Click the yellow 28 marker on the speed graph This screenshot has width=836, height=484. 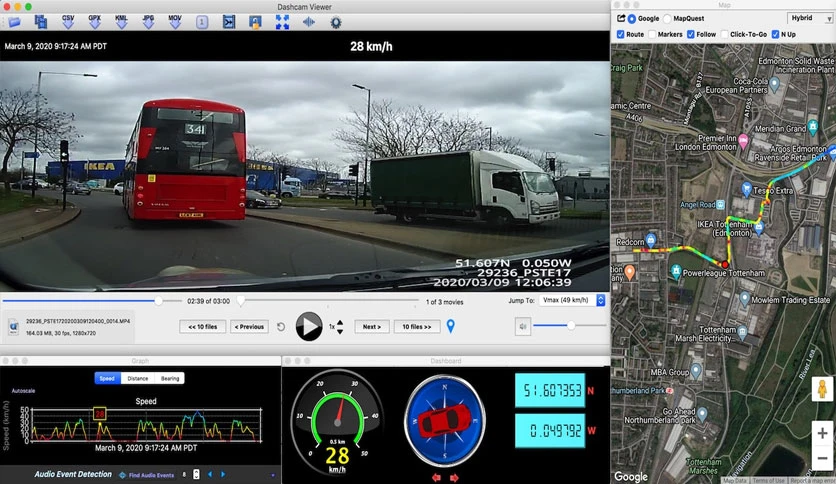(100, 414)
